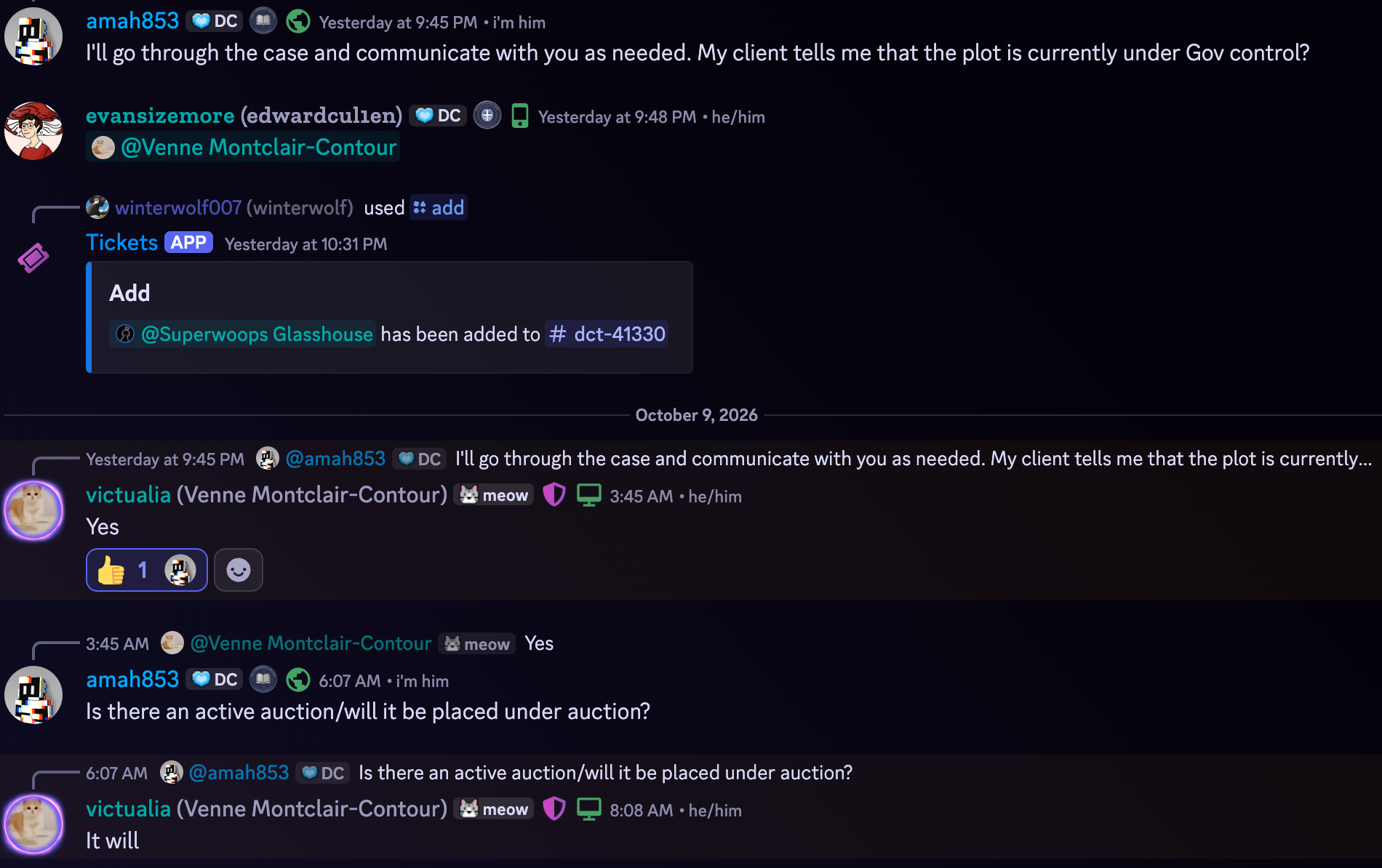The width and height of the screenshot is (1382, 868).
Task: Click the Tickets app ticket avatar icon
Action: [33, 257]
